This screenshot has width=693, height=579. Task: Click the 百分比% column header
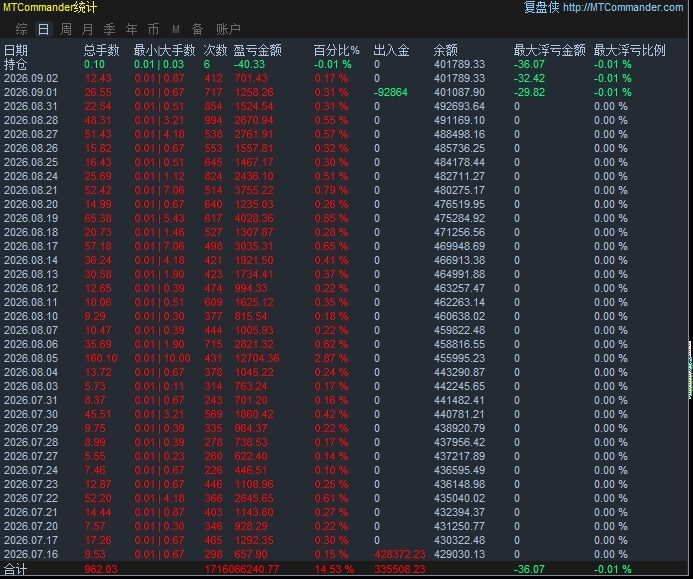coord(336,50)
